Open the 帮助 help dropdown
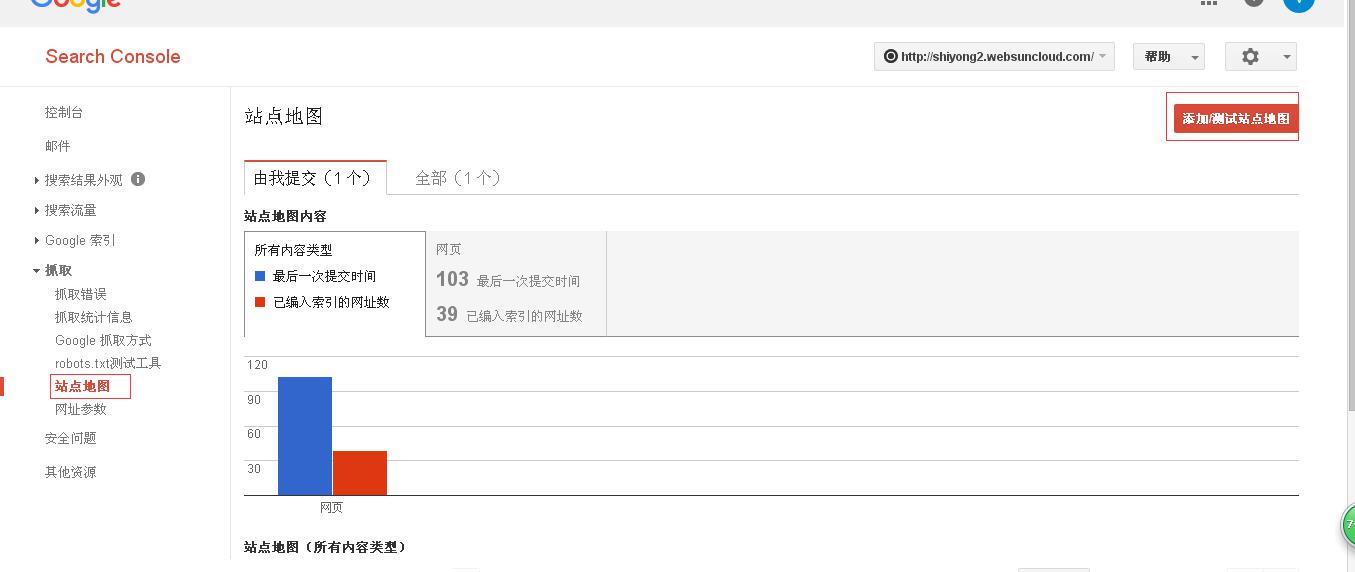This screenshot has height=572, width=1355. [1168, 57]
